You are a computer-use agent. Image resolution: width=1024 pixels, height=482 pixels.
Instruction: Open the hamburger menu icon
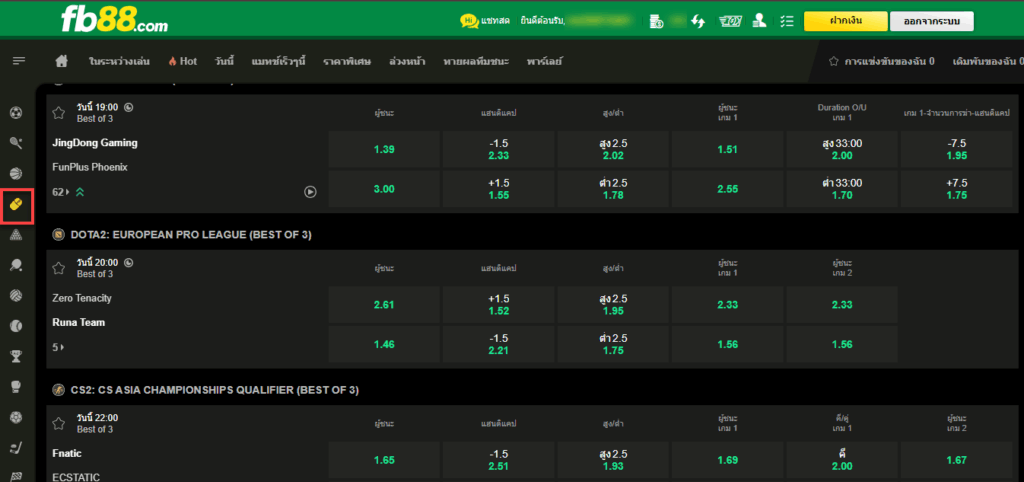click(19, 61)
